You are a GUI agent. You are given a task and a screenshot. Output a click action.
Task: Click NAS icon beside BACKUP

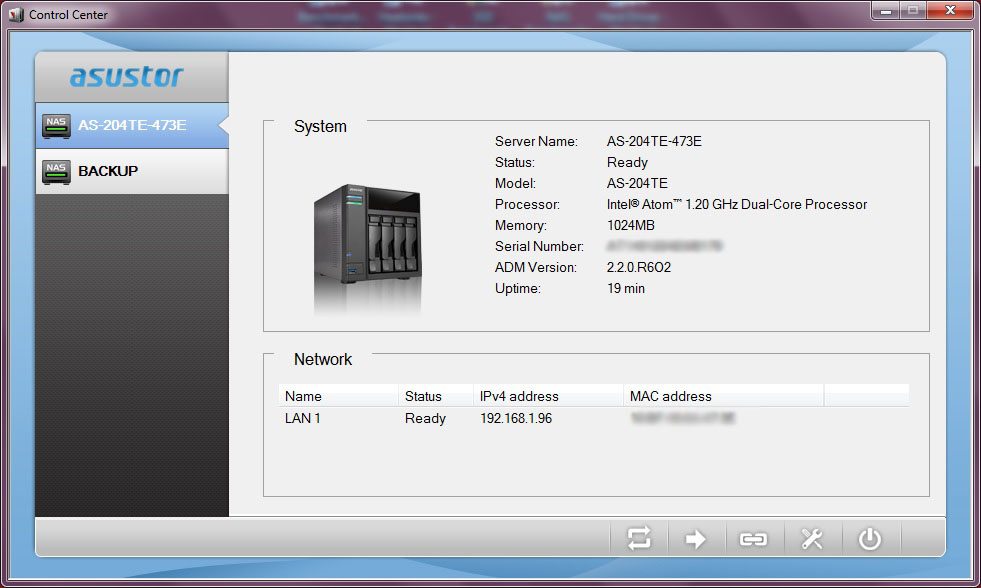(56, 171)
